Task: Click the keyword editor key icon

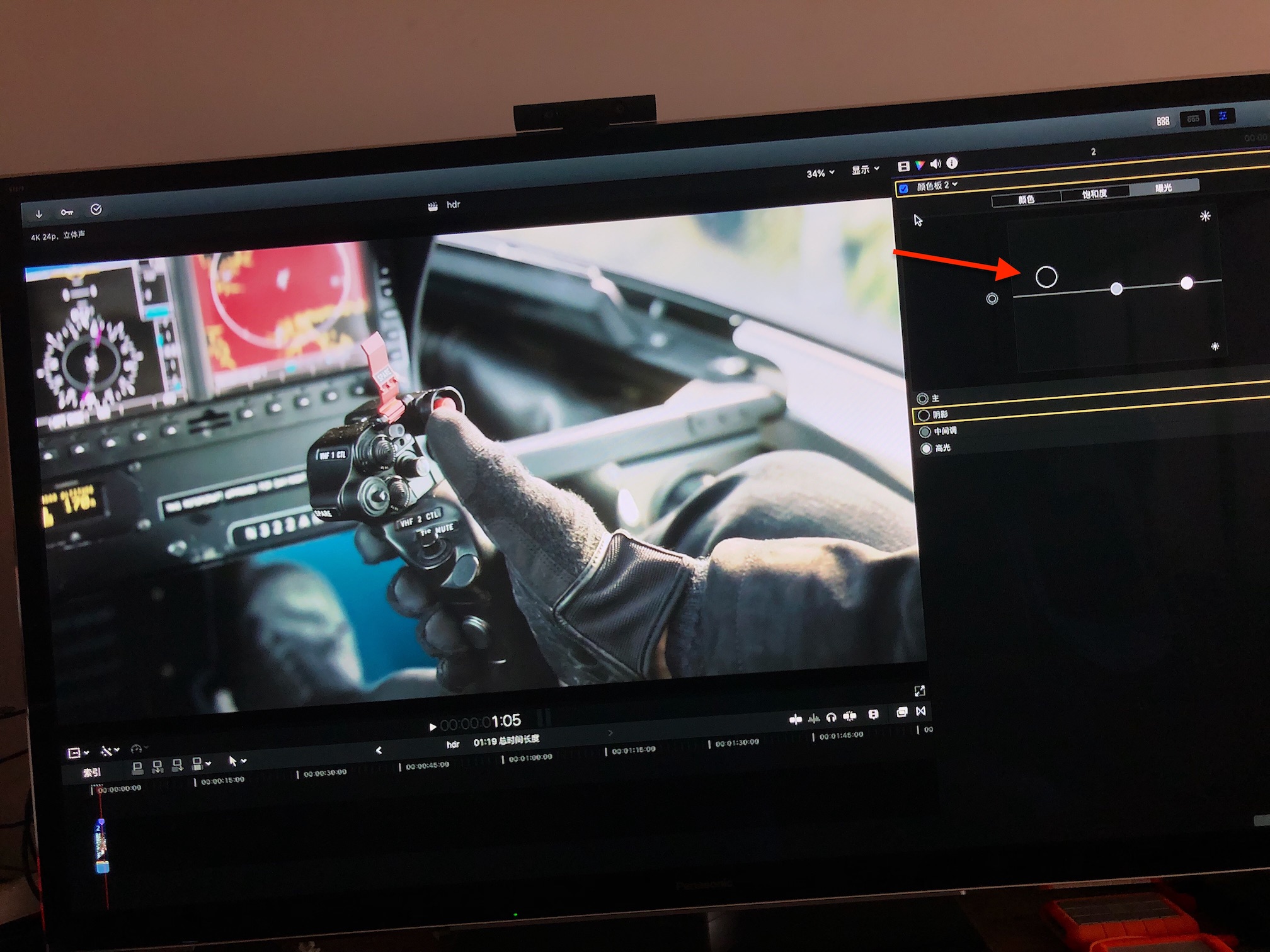Action: point(67,213)
